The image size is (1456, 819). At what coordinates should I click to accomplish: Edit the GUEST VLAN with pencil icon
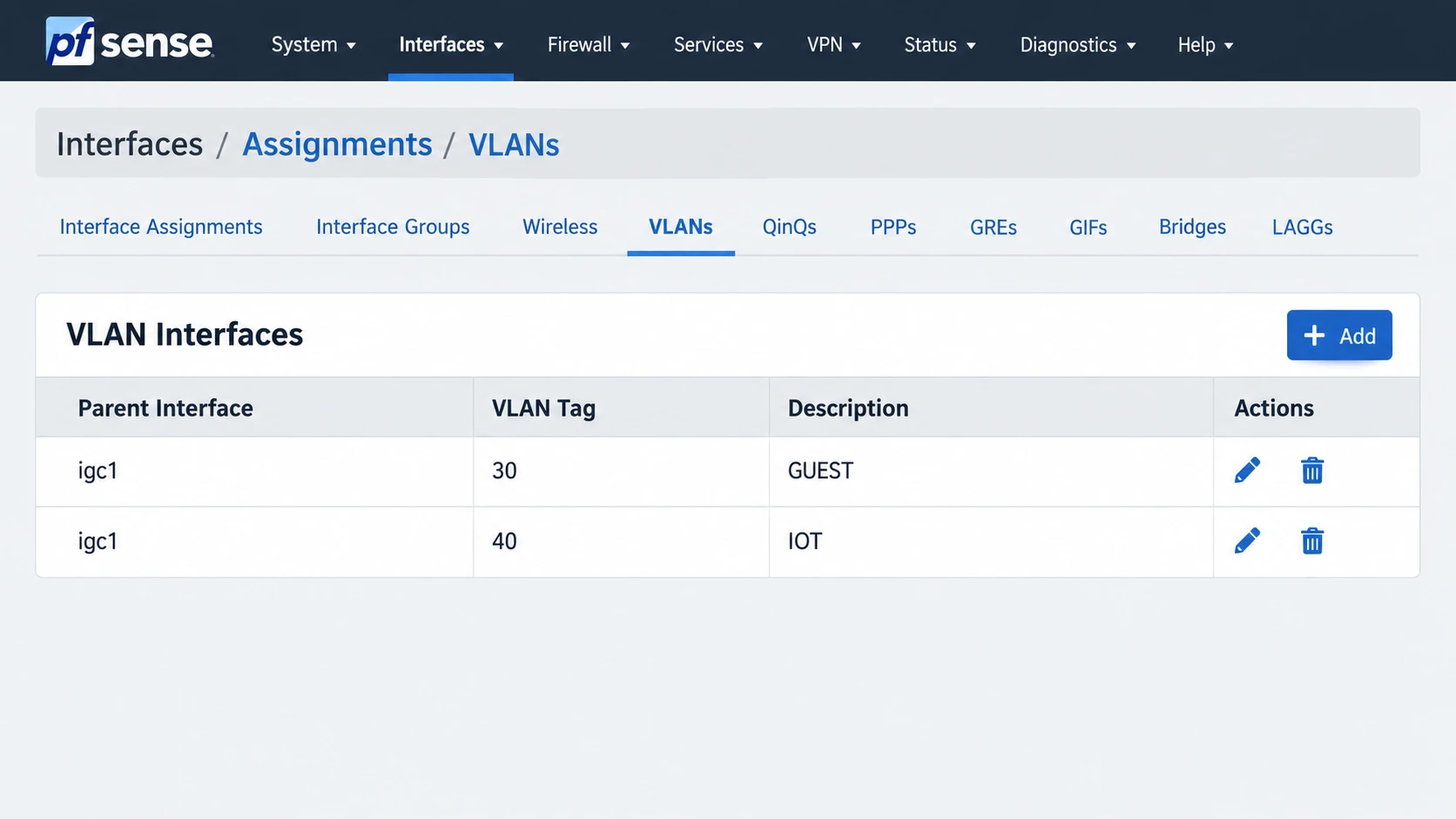pos(1247,470)
